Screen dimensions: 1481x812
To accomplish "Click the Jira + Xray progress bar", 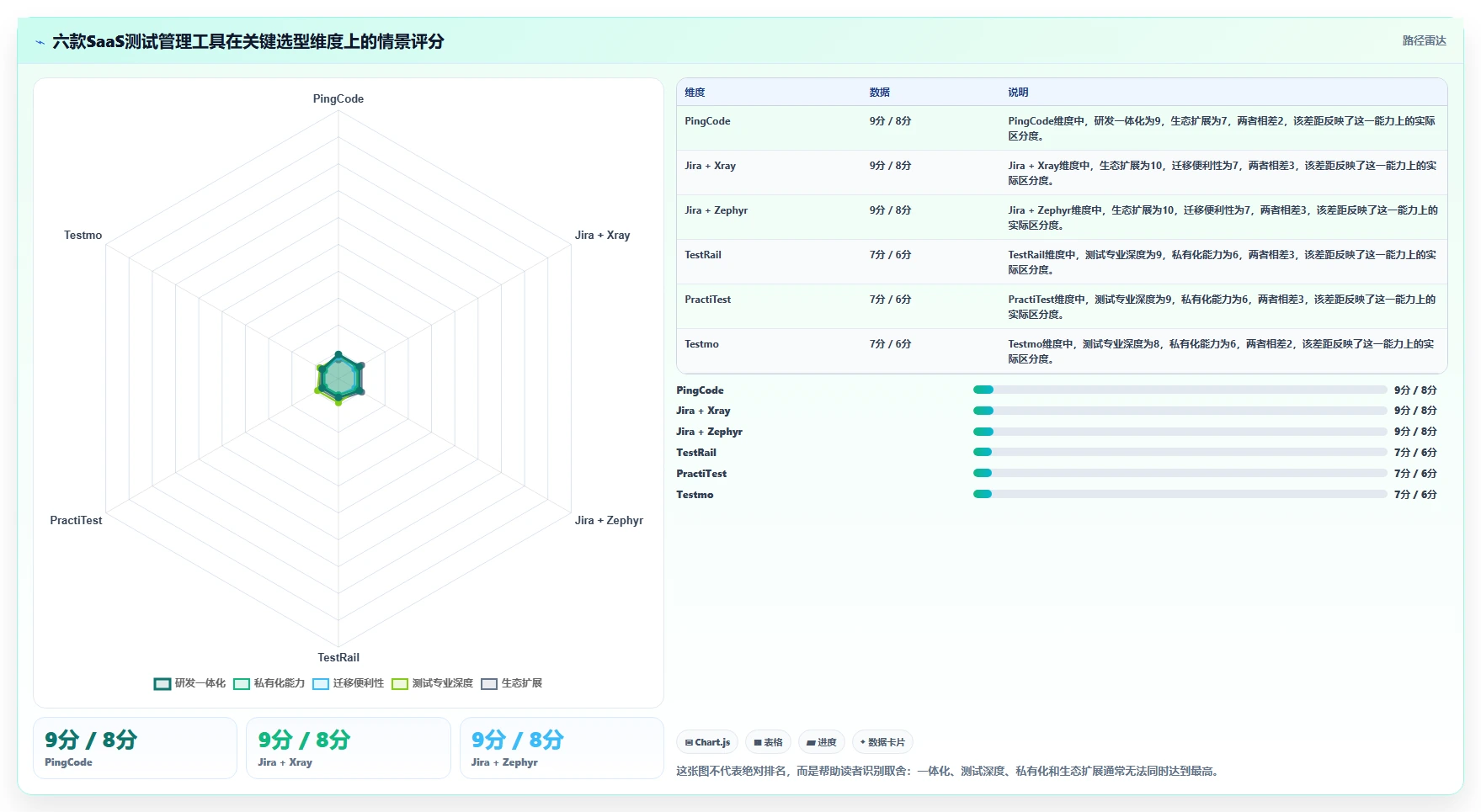I will click(1180, 411).
